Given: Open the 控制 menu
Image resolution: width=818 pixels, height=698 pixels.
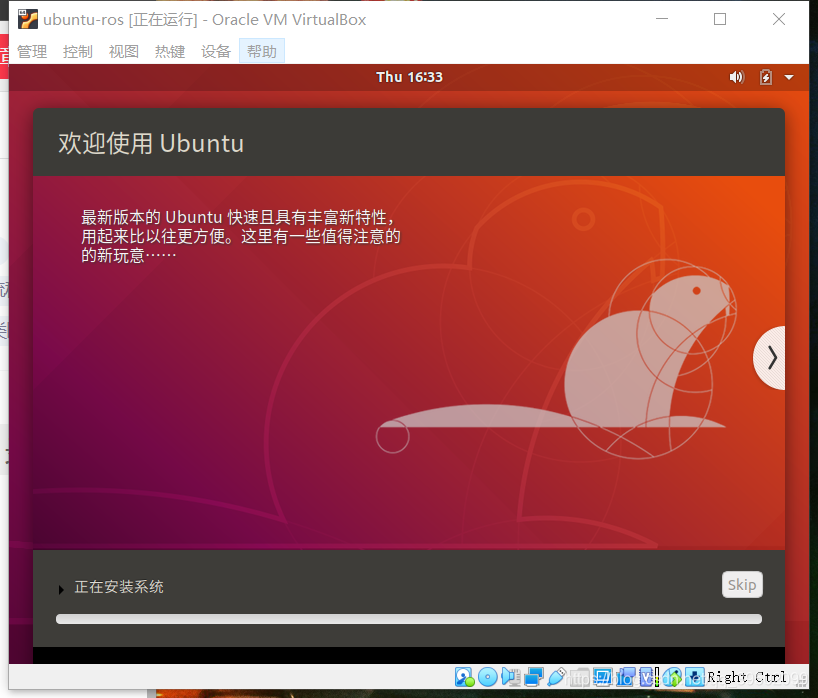Looking at the screenshot, I should [78, 51].
